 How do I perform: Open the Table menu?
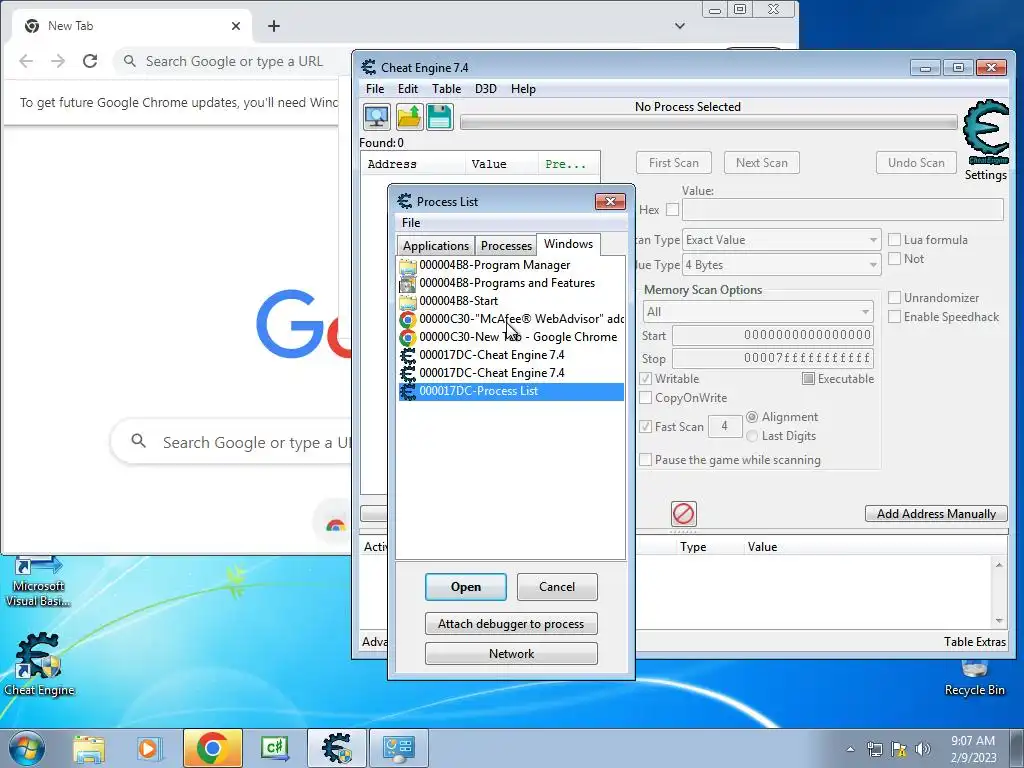pos(447,89)
